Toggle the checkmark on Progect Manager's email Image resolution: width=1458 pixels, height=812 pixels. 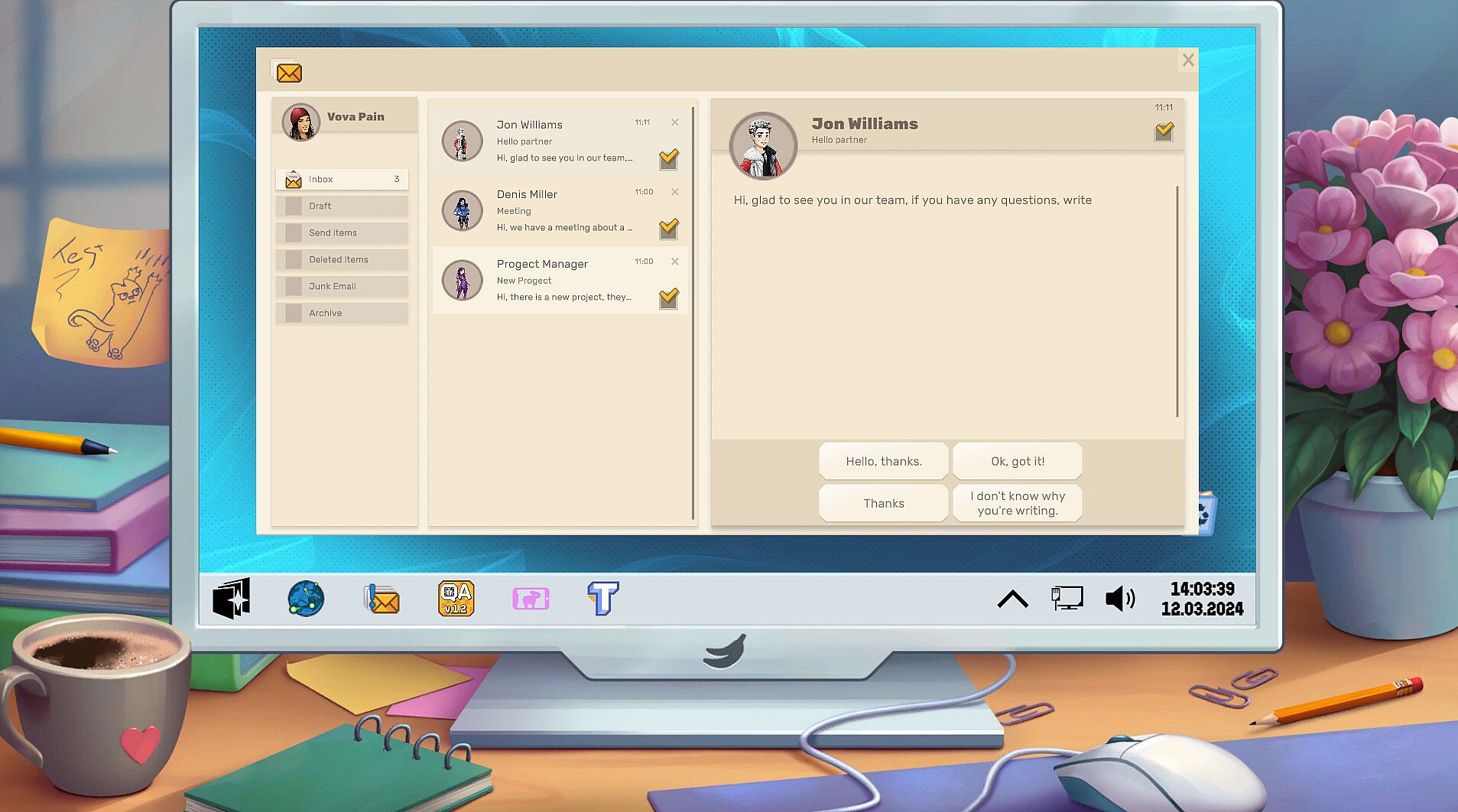[x=669, y=298]
